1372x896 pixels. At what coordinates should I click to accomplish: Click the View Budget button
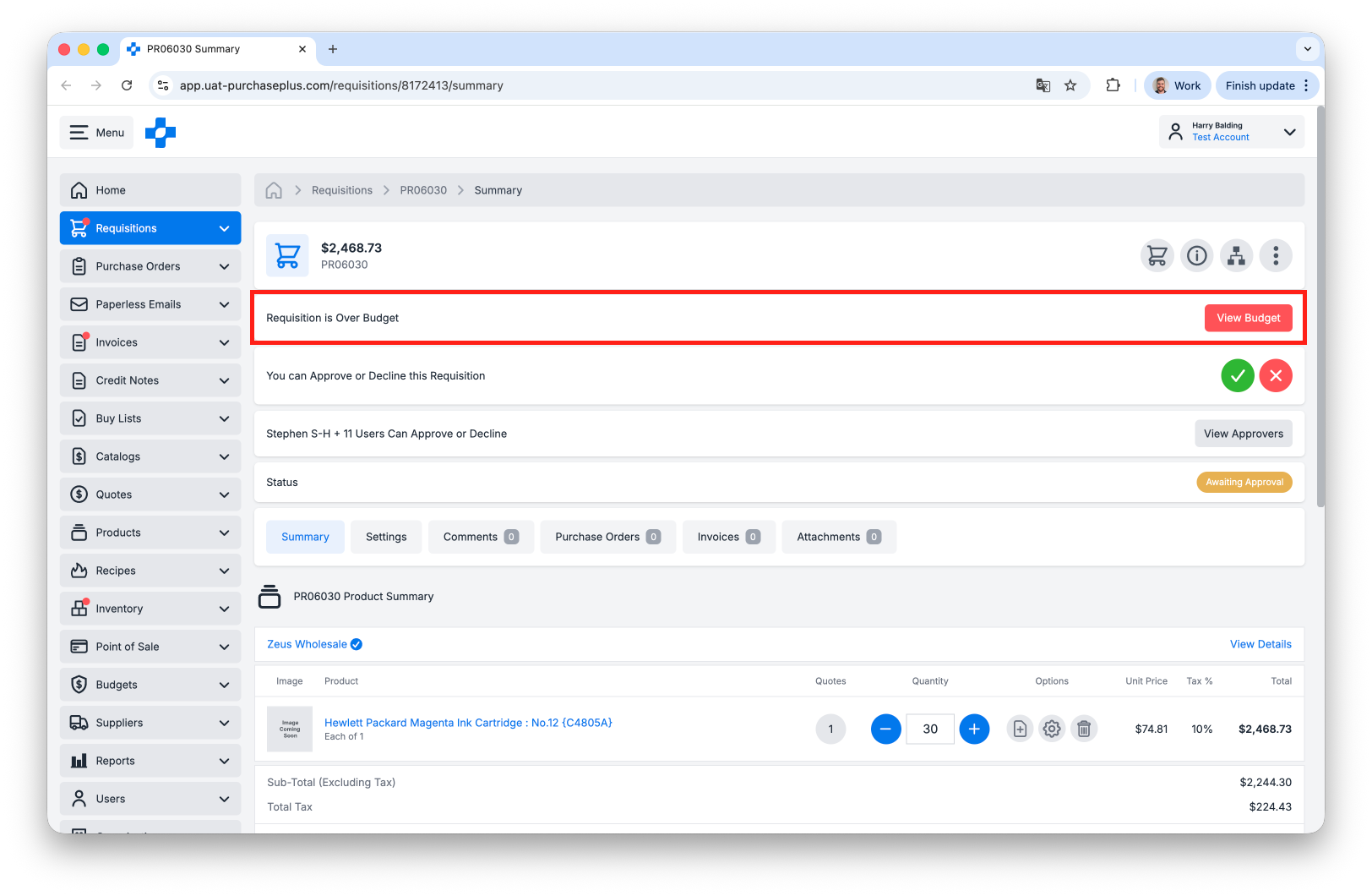coord(1248,318)
